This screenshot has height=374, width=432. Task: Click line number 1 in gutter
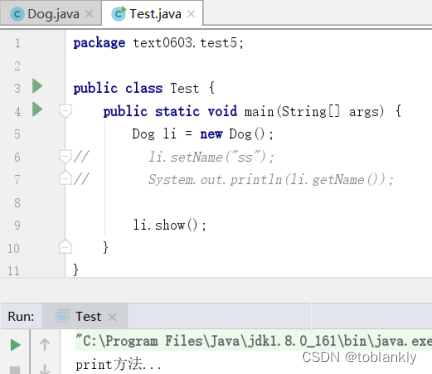(17, 43)
